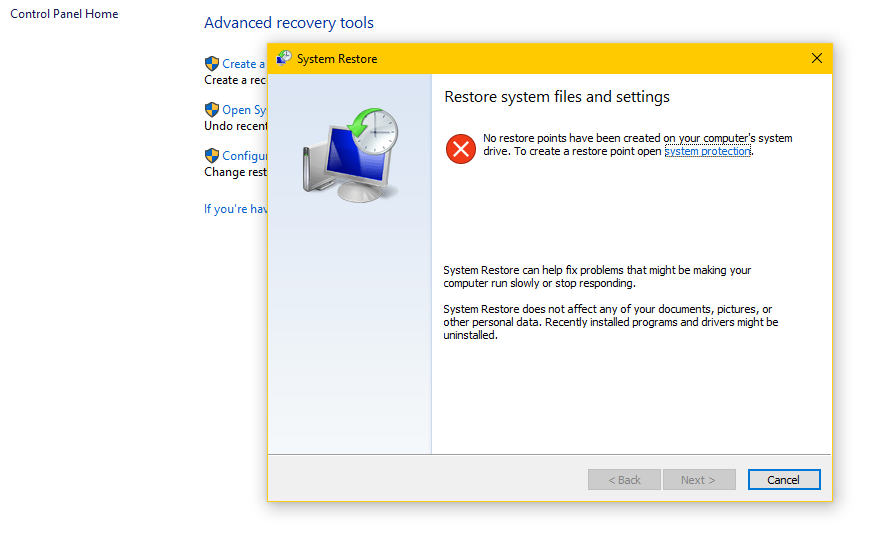Select the Open System Restore link
The width and height of the screenshot is (871, 541).
pyautogui.click(x=244, y=110)
